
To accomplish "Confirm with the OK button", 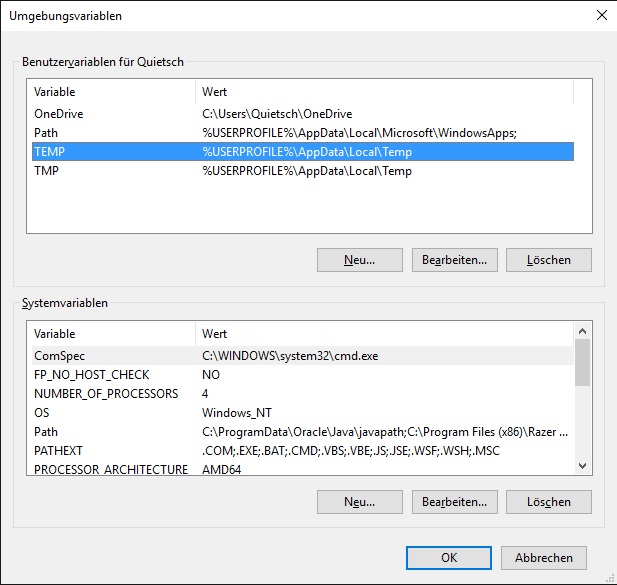I will [x=449, y=557].
